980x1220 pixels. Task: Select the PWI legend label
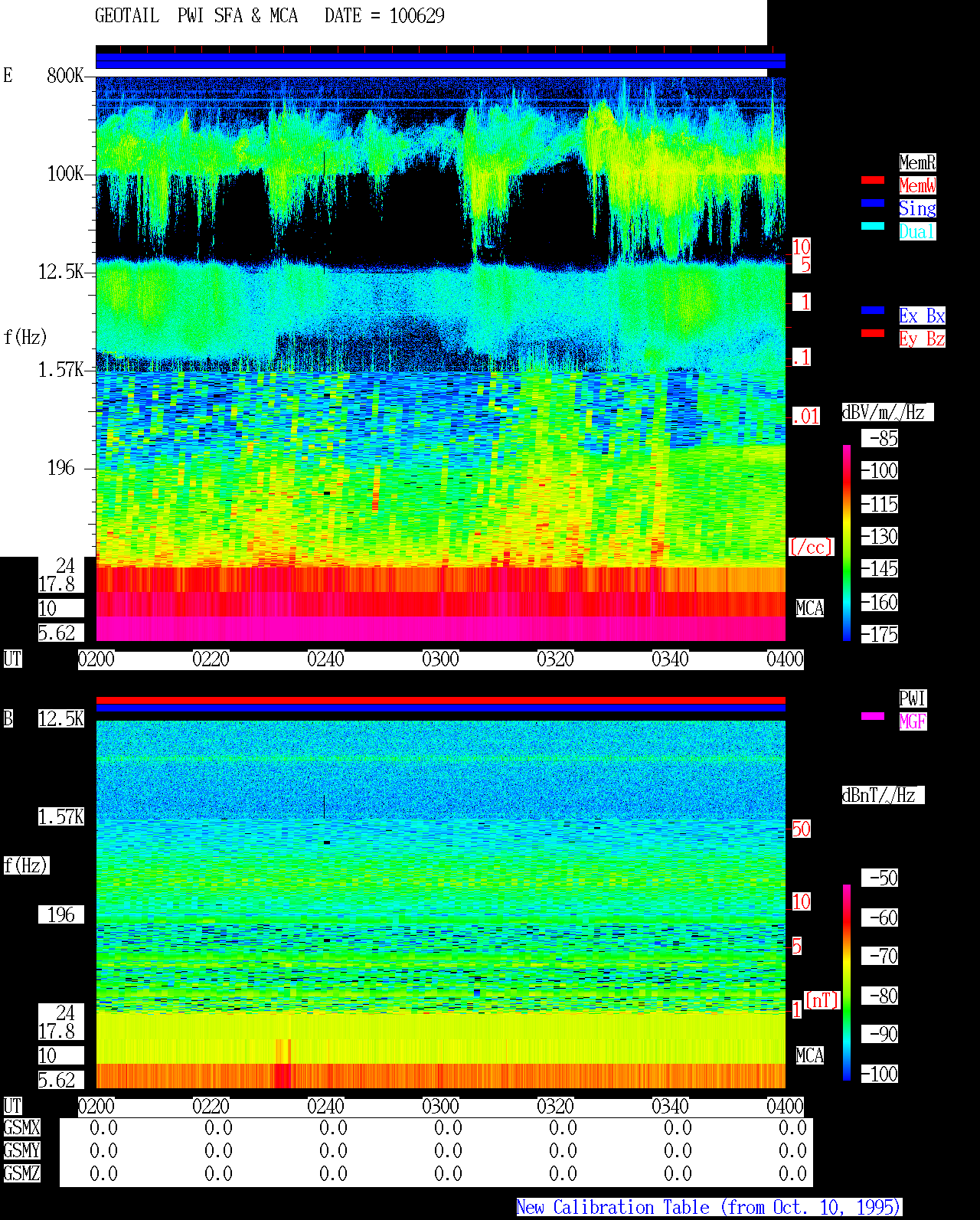913,698
